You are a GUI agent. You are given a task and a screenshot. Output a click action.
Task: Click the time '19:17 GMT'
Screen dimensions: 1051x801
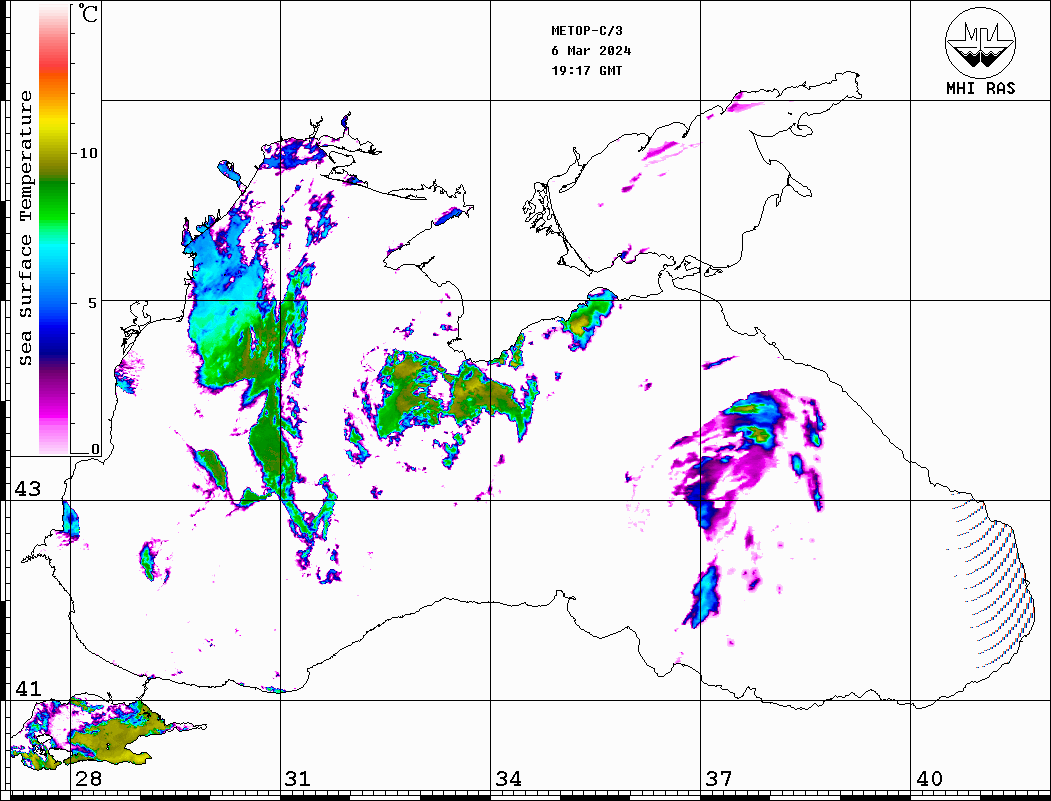[x=587, y=71]
